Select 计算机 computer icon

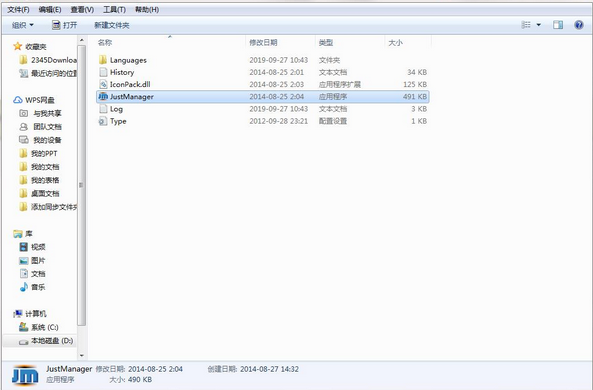(x=18, y=314)
